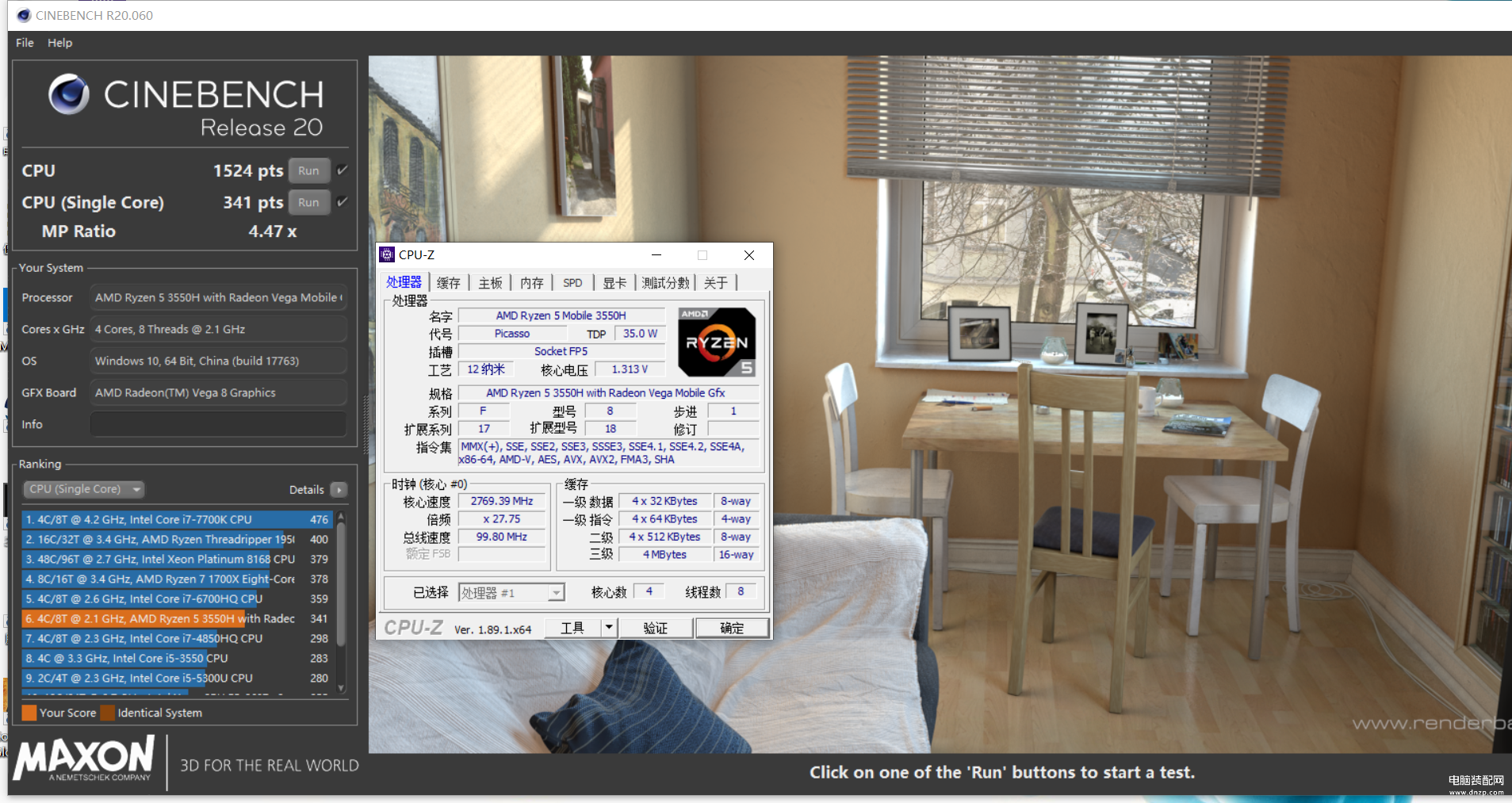Click the ranking list scrollbar thumb
The height and width of the screenshot is (803, 1512).
point(342,584)
